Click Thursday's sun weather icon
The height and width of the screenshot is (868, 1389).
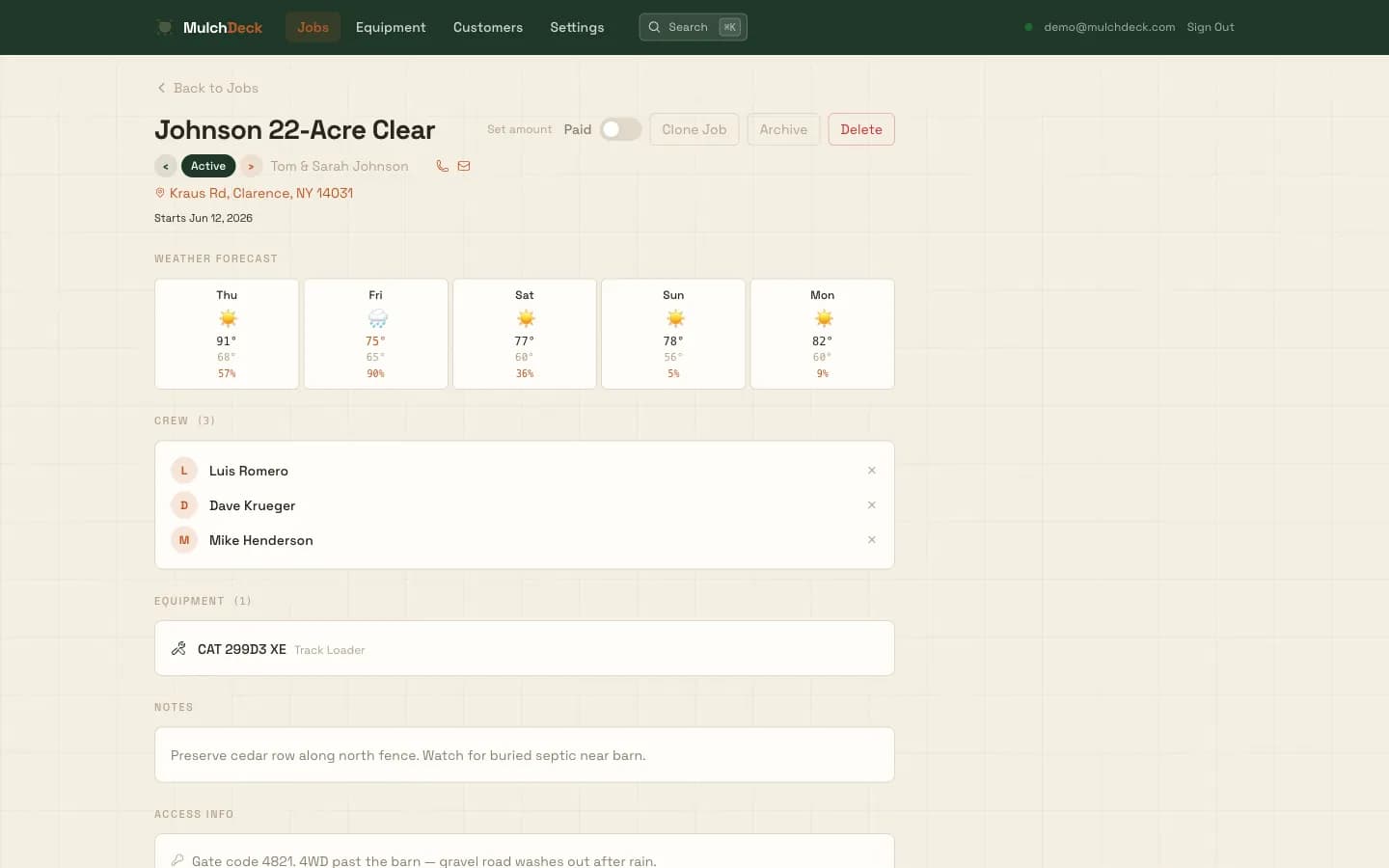click(x=228, y=318)
